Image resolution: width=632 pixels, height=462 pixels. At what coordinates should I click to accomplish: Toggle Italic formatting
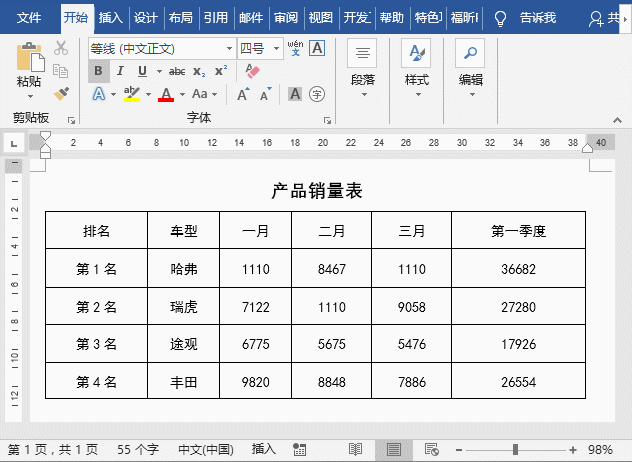[x=120, y=71]
